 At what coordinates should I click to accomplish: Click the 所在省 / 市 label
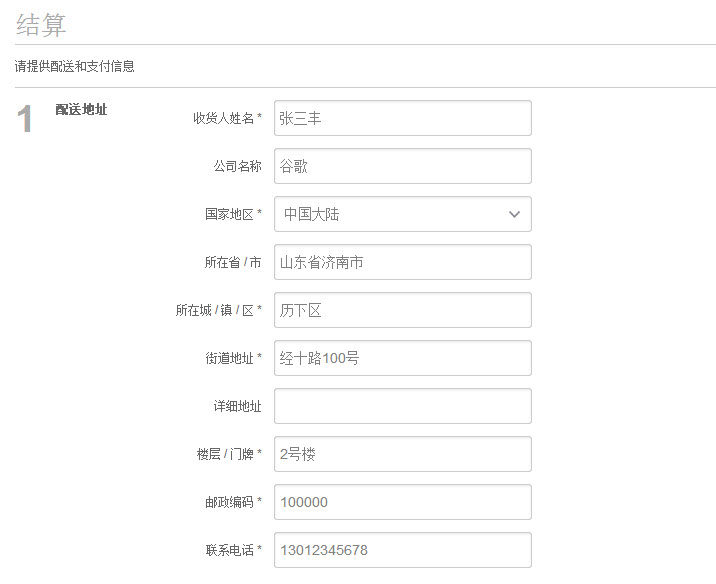pos(233,262)
